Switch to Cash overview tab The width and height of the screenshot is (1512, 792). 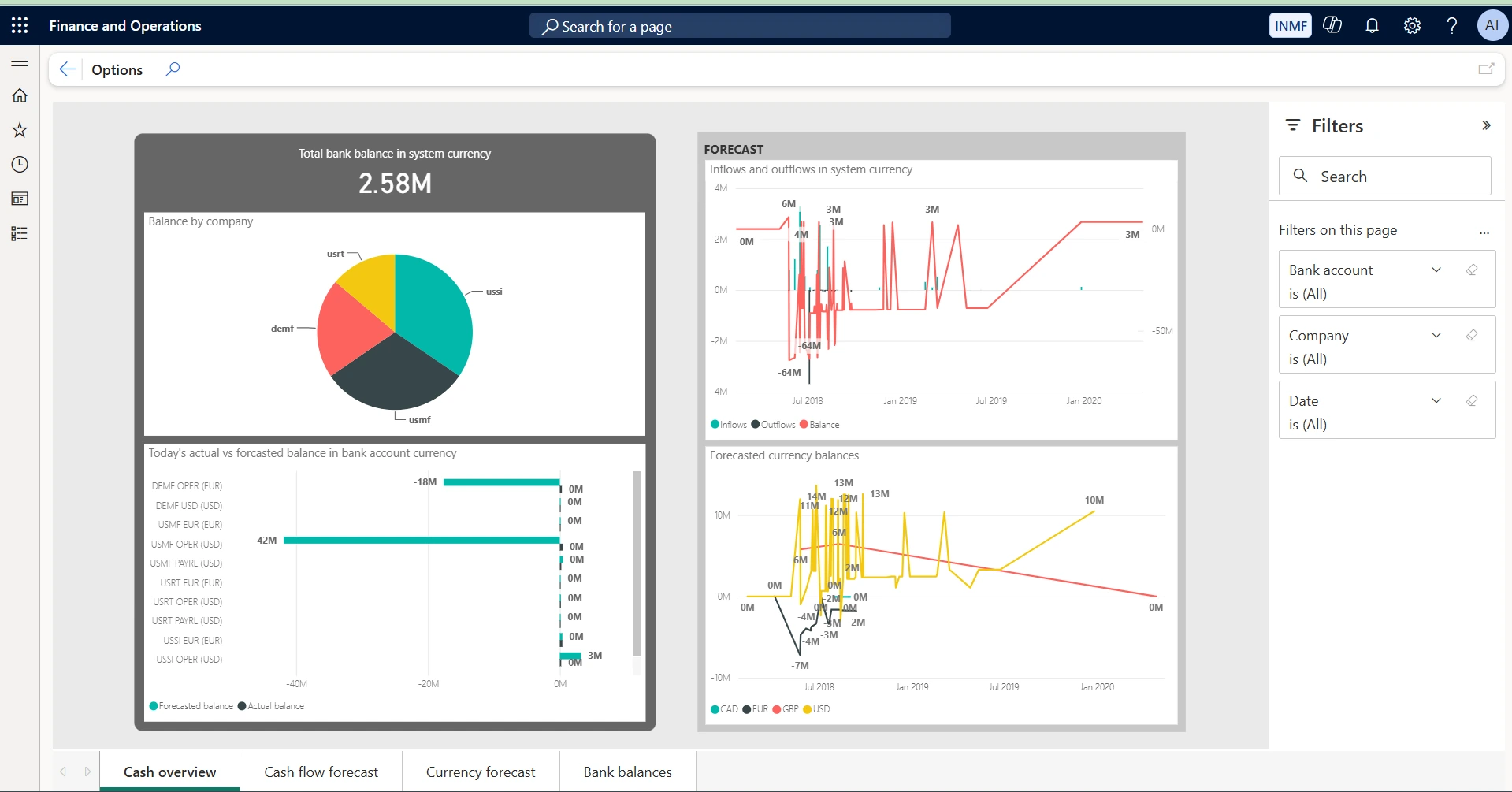point(169,772)
